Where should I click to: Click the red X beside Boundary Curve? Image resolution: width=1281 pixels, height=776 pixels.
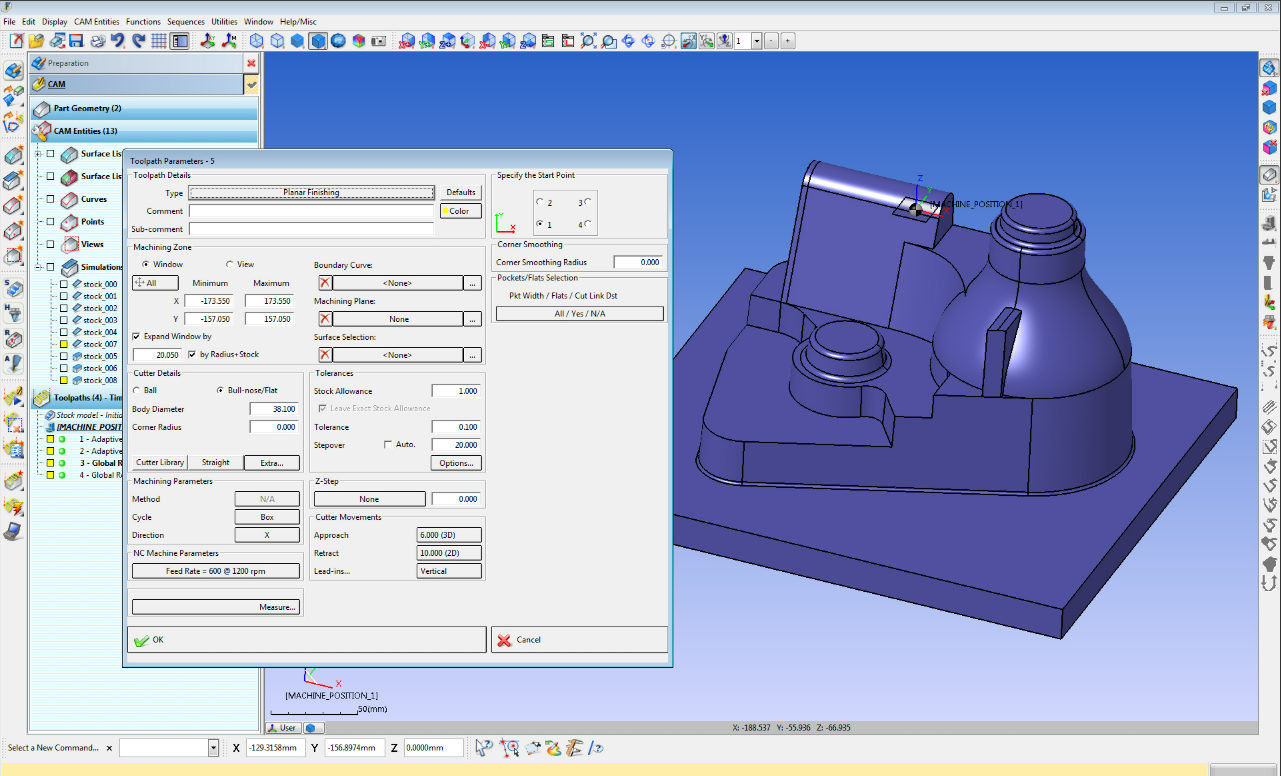(325, 283)
